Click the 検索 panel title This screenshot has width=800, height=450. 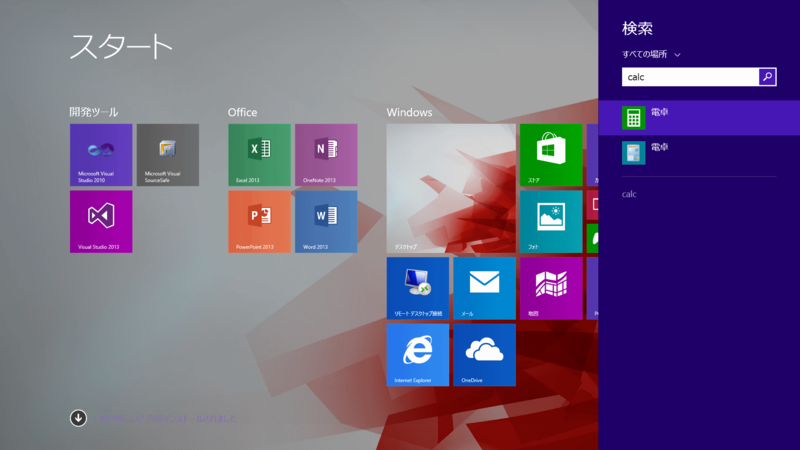(637, 29)
